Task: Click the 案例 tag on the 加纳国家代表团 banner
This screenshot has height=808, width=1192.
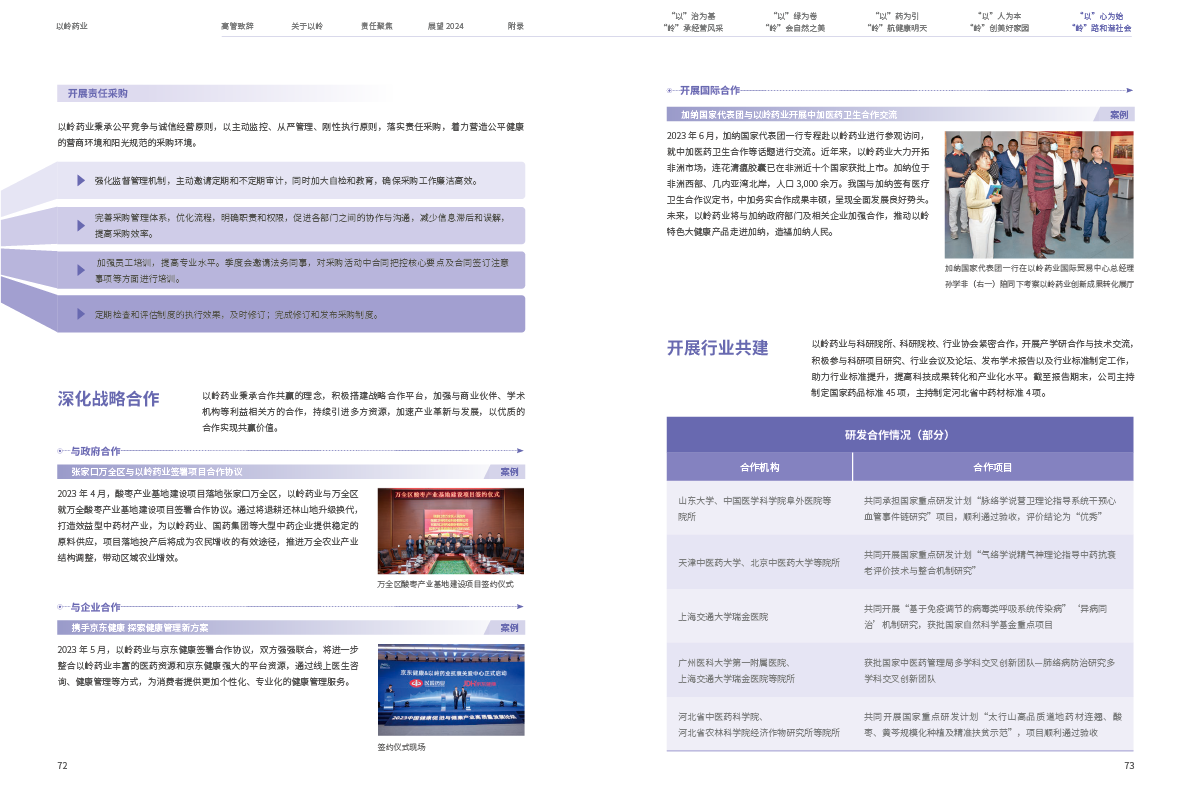Action: coord(1118,115)
